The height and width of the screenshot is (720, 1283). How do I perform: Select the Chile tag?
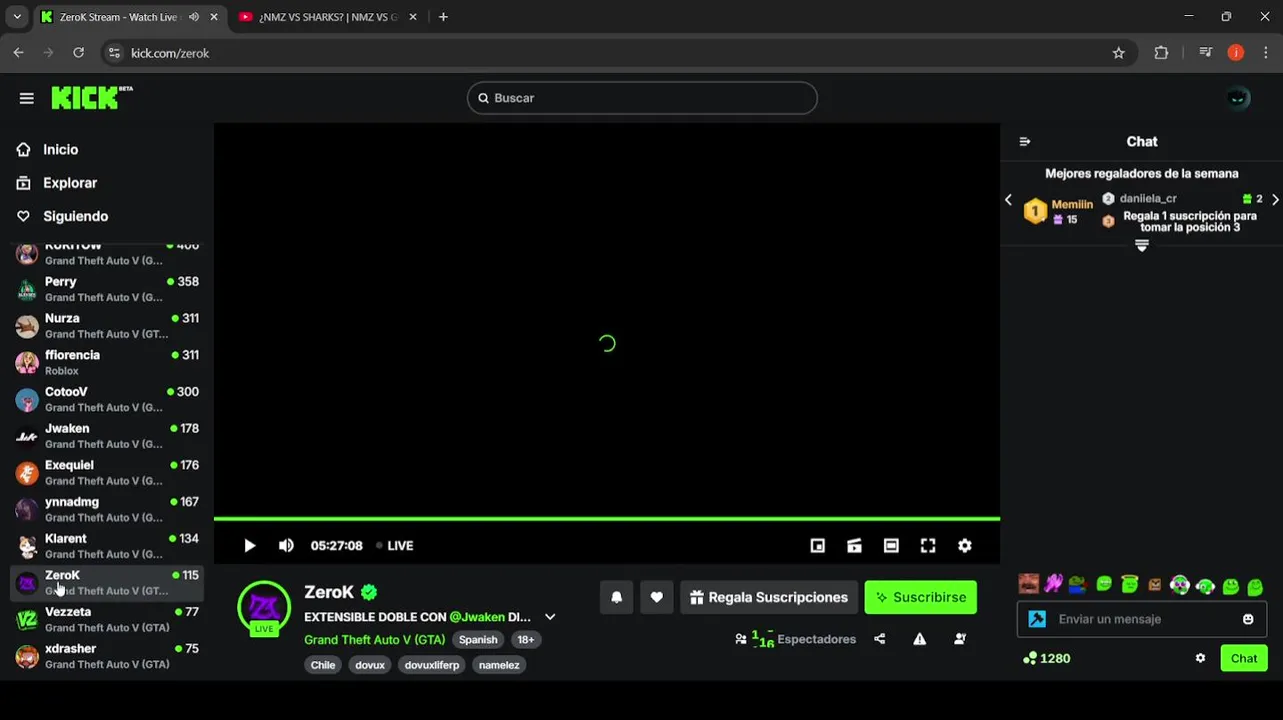point(323,665)
